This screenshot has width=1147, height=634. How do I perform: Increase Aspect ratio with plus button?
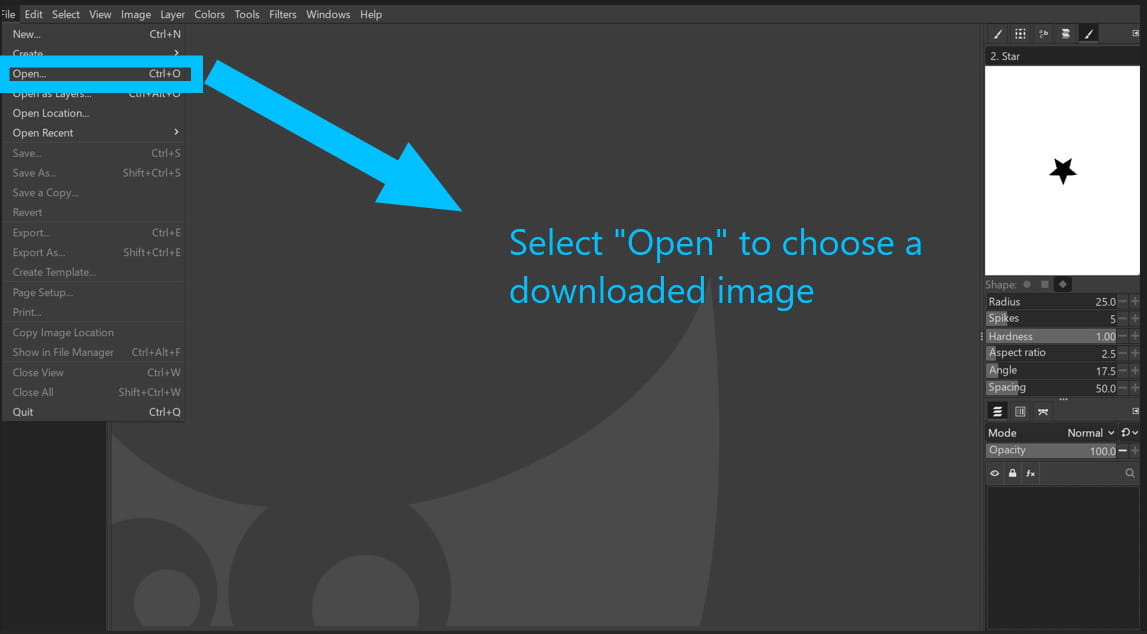1135,353
